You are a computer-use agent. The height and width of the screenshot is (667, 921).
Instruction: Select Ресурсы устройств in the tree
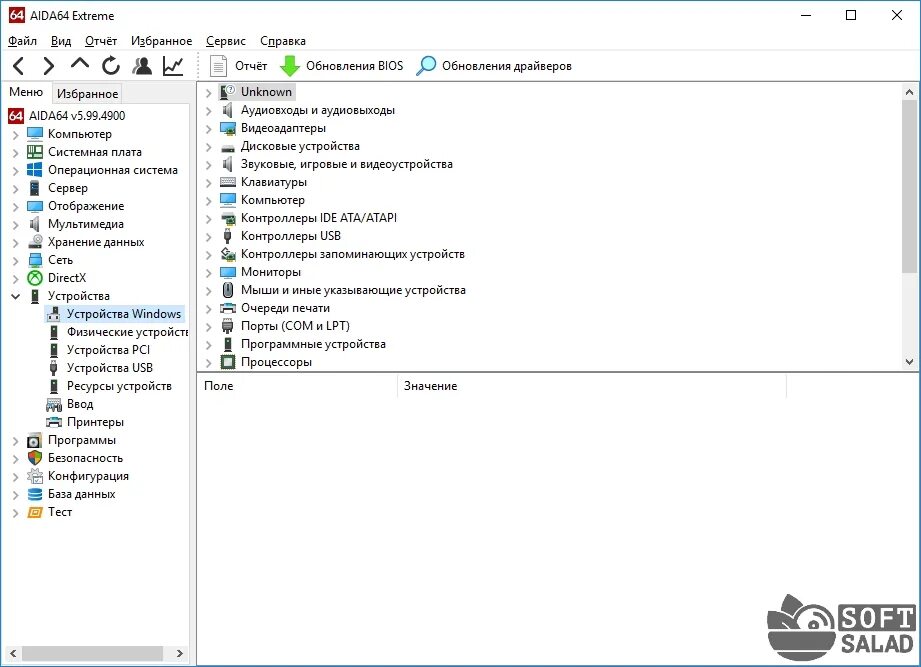(x=119, y=386)
